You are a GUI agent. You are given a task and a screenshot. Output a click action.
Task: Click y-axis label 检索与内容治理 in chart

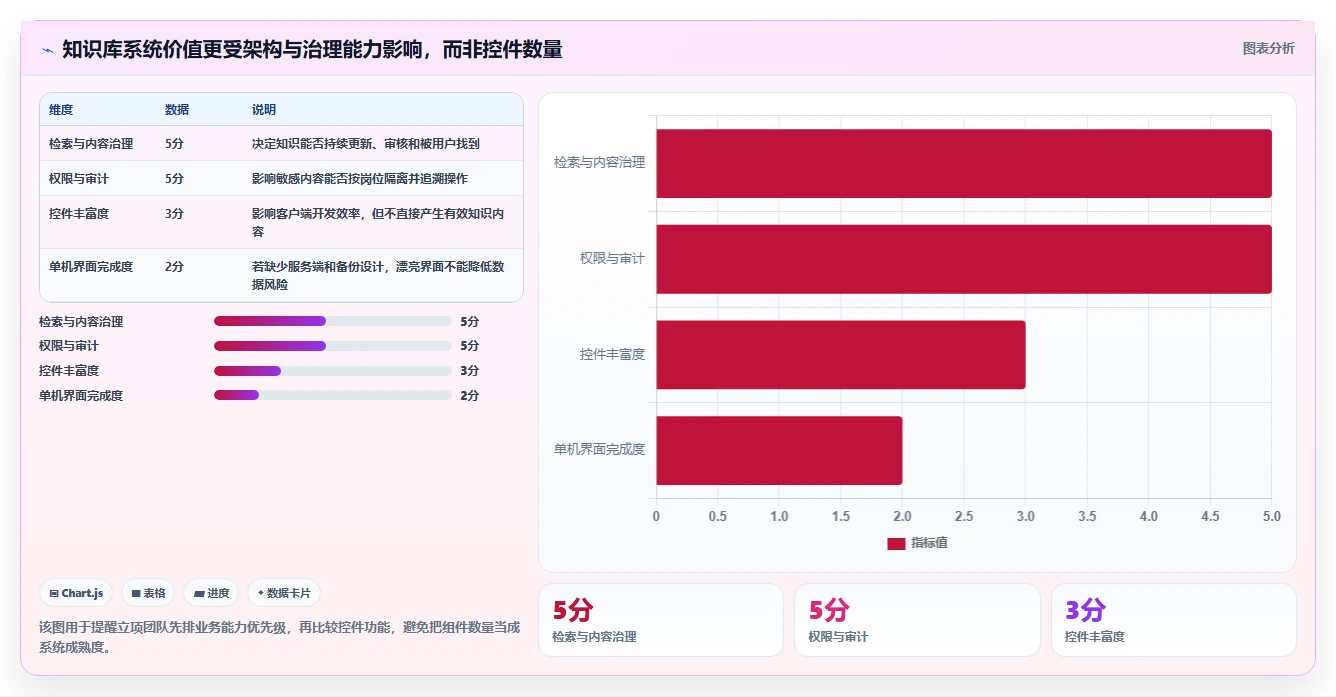[600, 162]
